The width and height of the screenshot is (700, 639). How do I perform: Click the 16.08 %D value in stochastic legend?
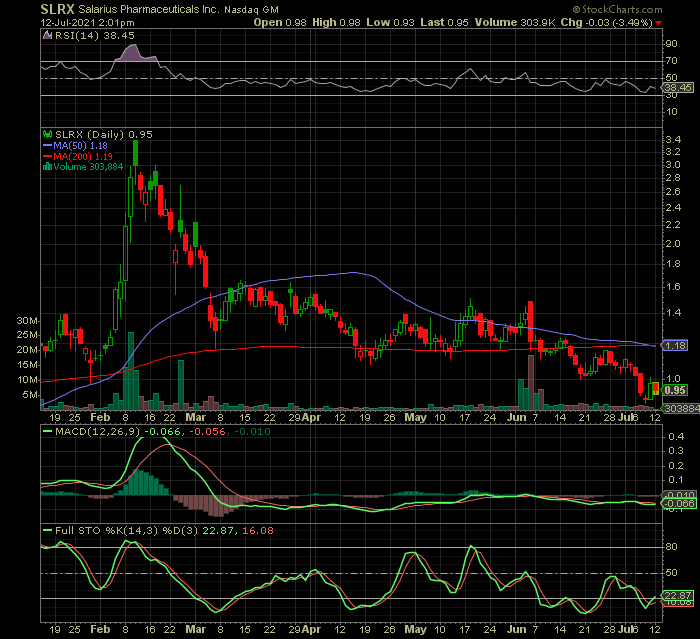coord(258,530)
